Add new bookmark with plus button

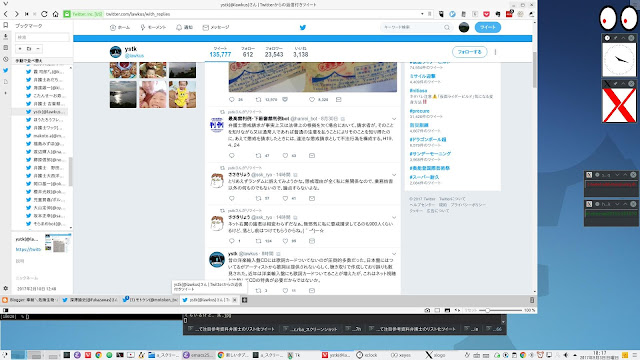(20, 49)
